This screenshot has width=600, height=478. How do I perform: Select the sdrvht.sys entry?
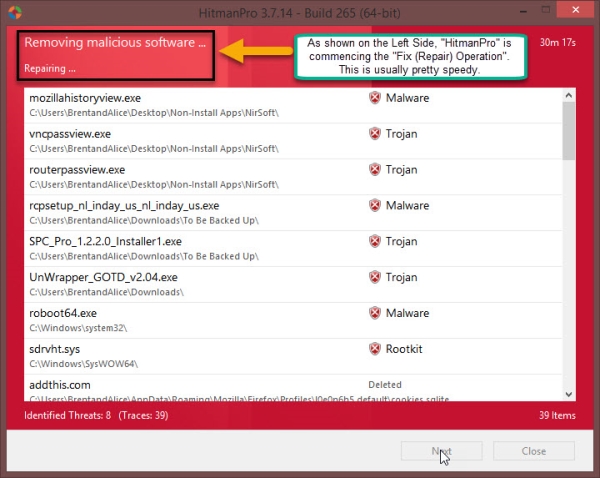[293, 356]
